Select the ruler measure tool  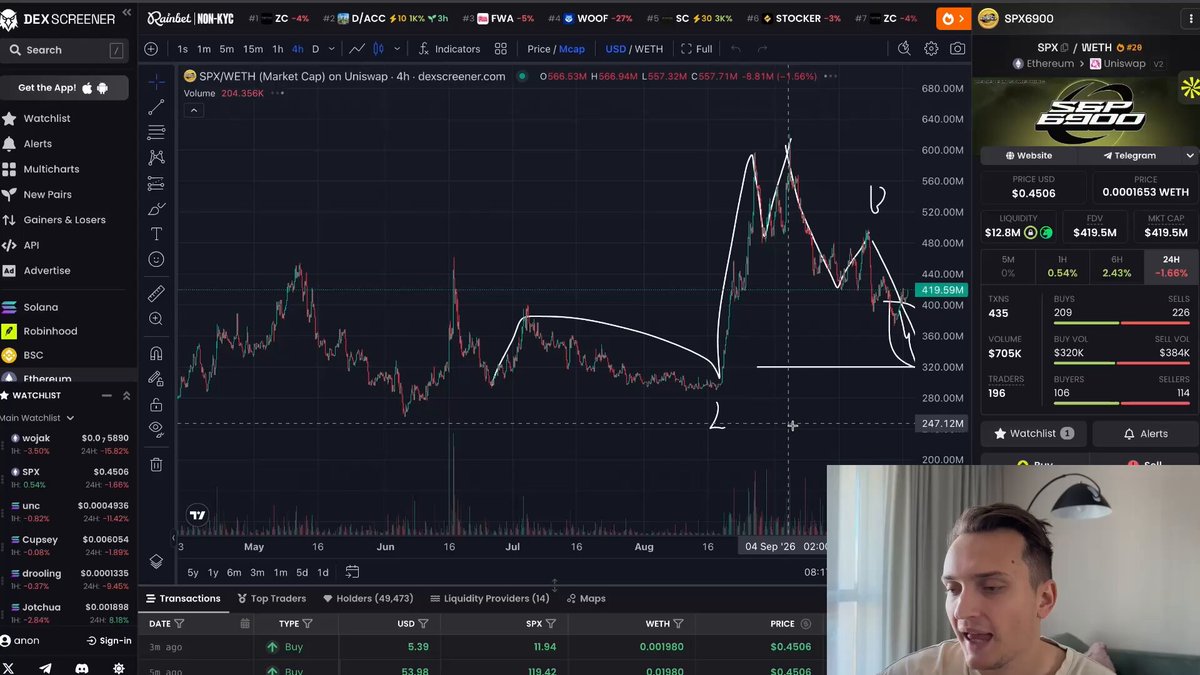pyautogui.click(x=156, y=294)
